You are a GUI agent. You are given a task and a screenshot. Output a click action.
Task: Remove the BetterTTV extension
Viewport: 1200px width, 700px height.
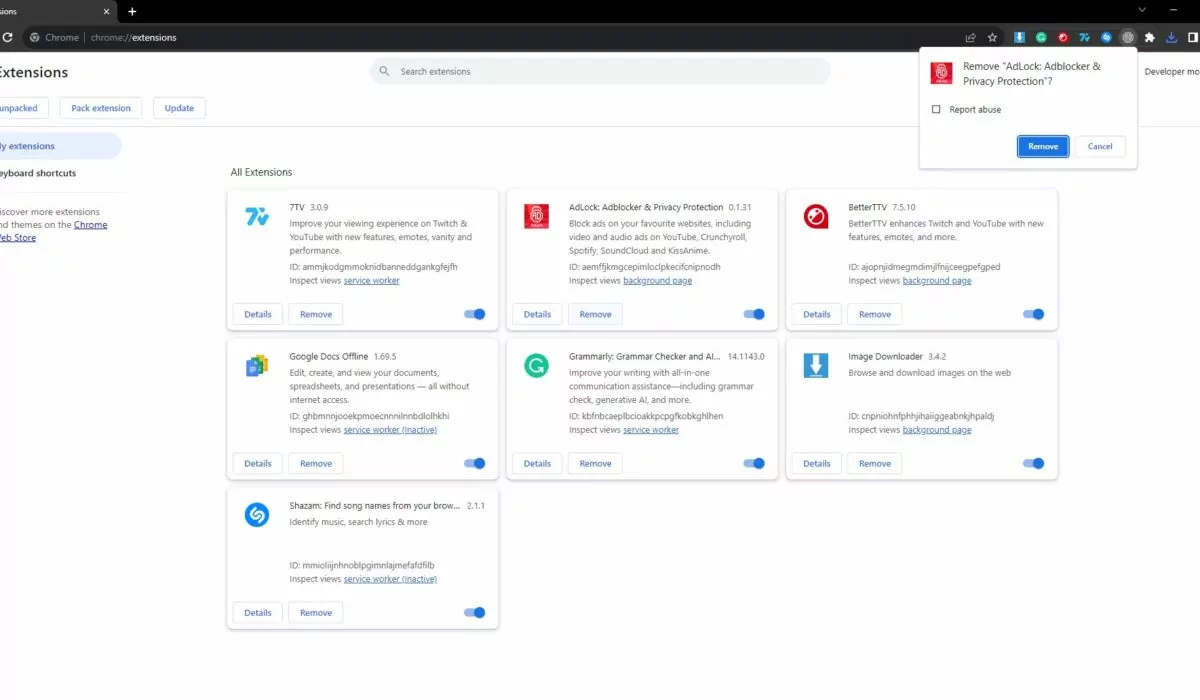coord(875,314)
